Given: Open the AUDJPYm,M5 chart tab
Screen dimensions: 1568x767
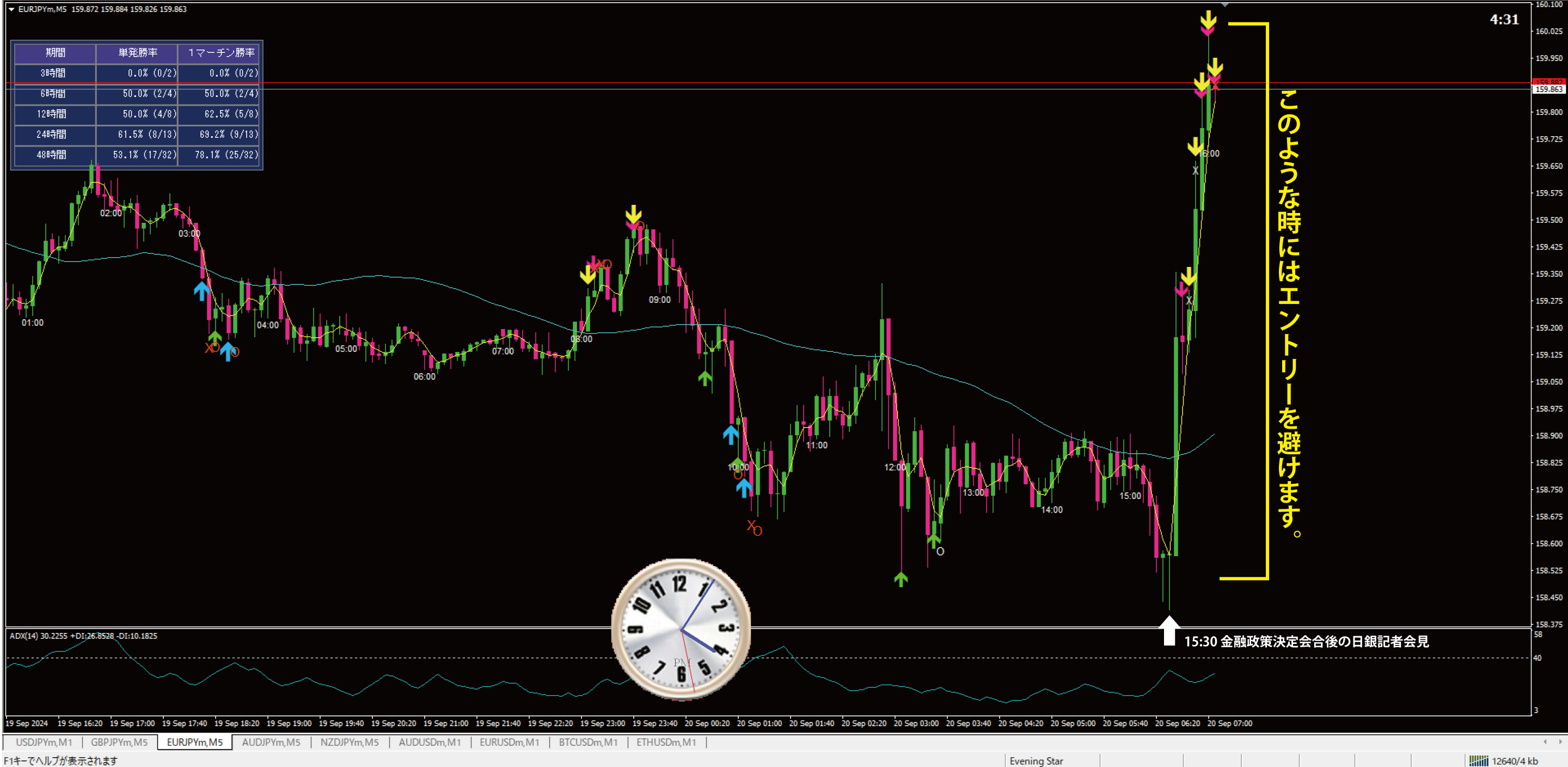Looking at the screenshot, I should point(271,742).
